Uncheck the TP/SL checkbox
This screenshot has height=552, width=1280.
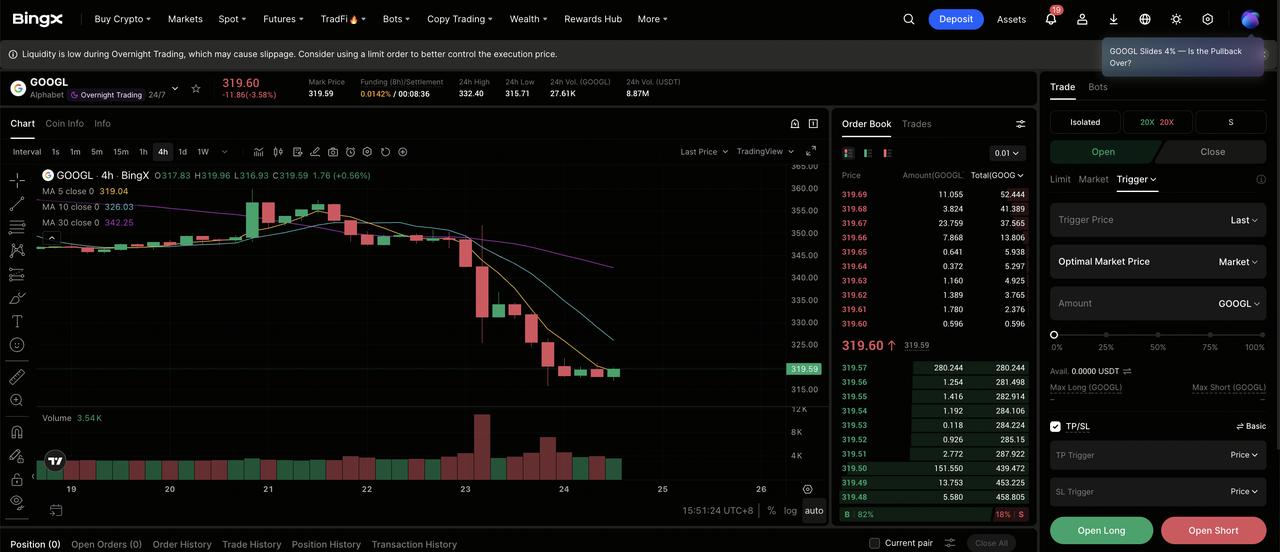[1055, 426]
